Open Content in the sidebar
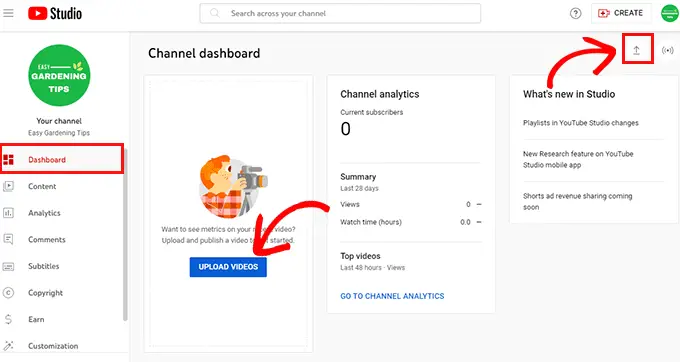This screenshot has width=680, height=362. (62, 186)
